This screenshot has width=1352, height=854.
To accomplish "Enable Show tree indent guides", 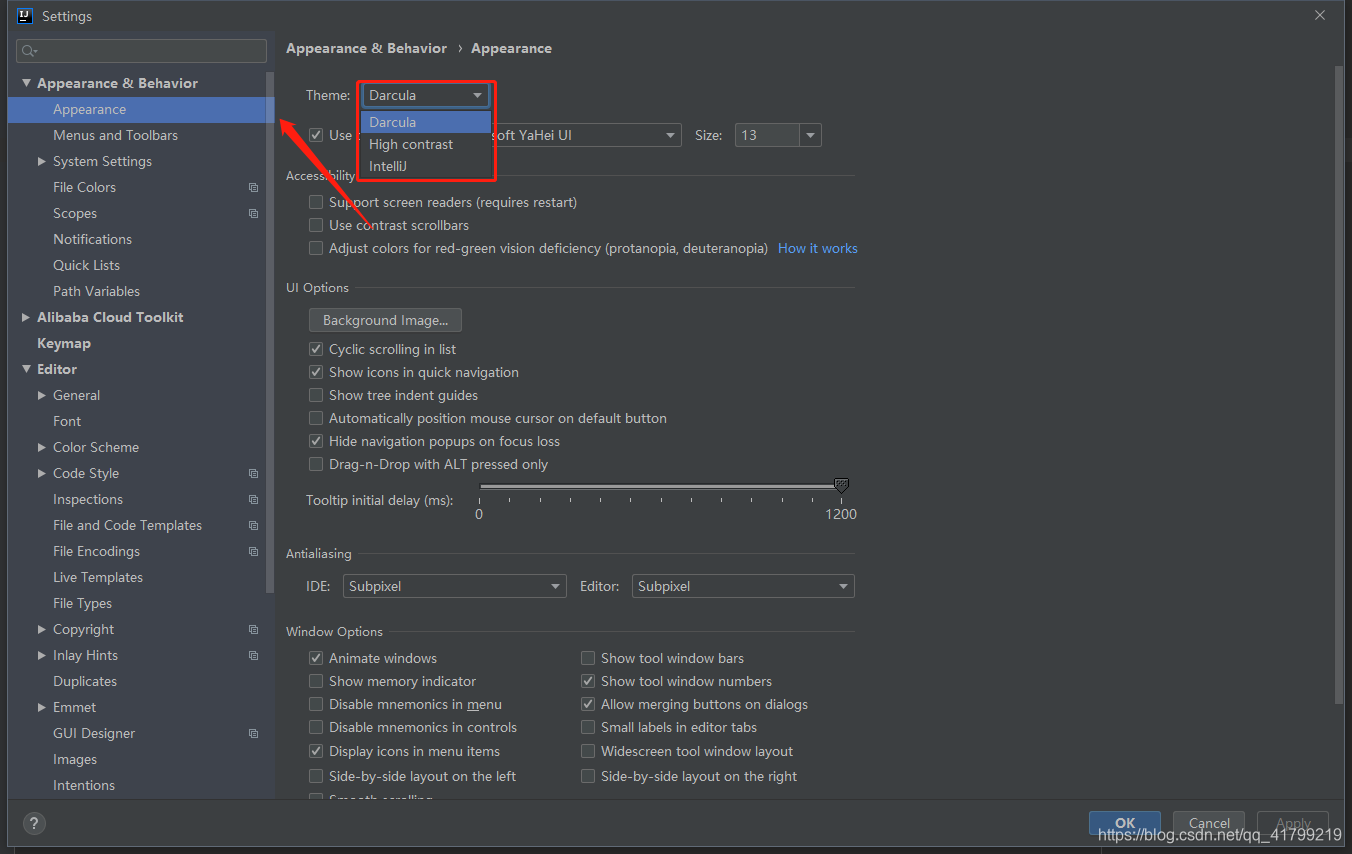I will point(316,395).
